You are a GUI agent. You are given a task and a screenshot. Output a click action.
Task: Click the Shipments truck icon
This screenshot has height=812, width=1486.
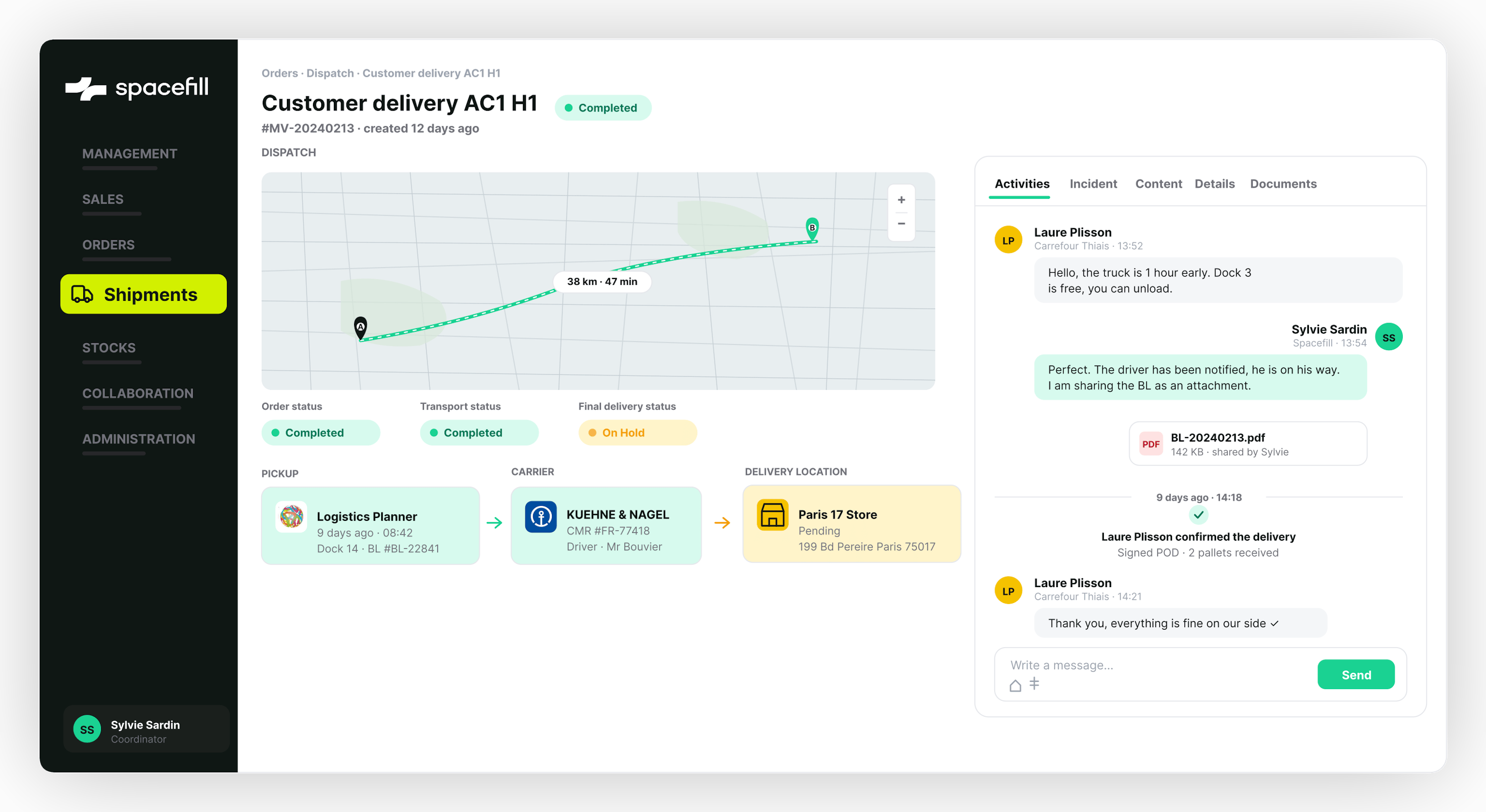tap(82, 294)
